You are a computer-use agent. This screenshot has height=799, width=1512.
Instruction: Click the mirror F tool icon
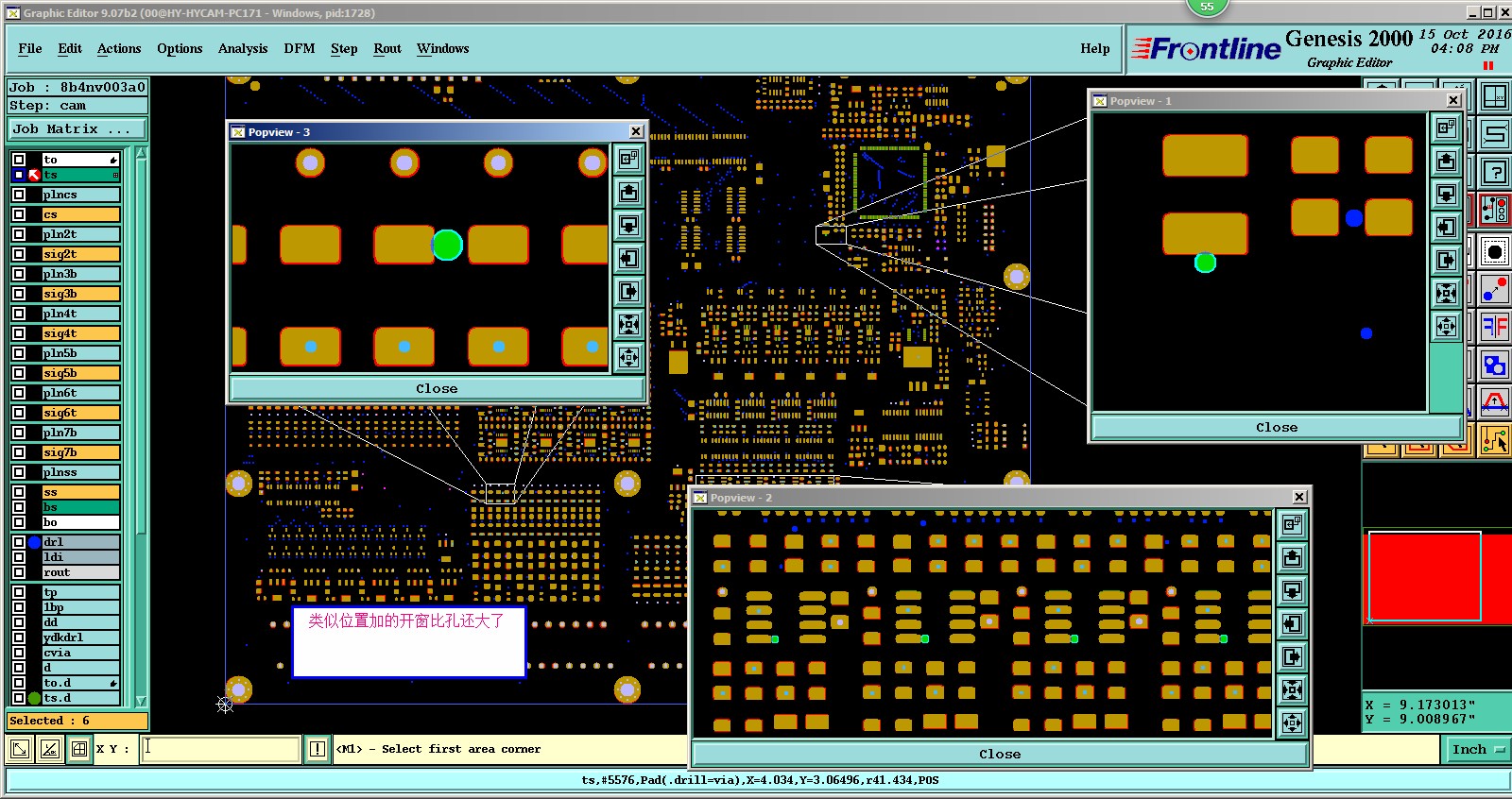1494,328
